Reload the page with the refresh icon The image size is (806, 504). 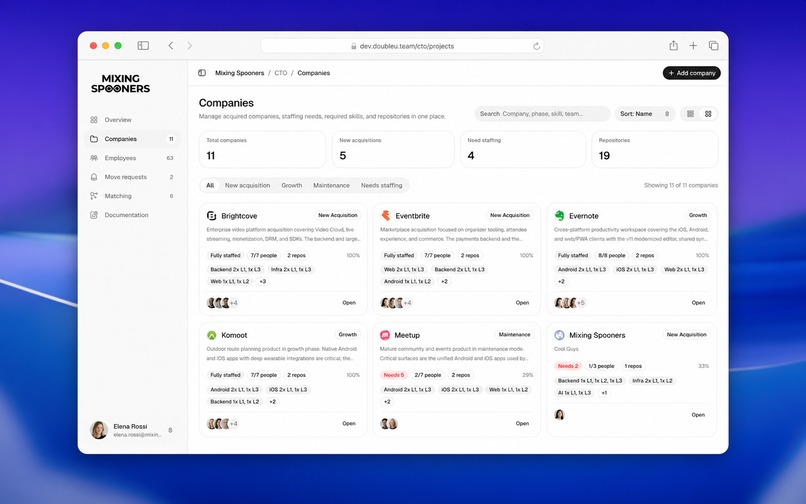coord(536,46)
